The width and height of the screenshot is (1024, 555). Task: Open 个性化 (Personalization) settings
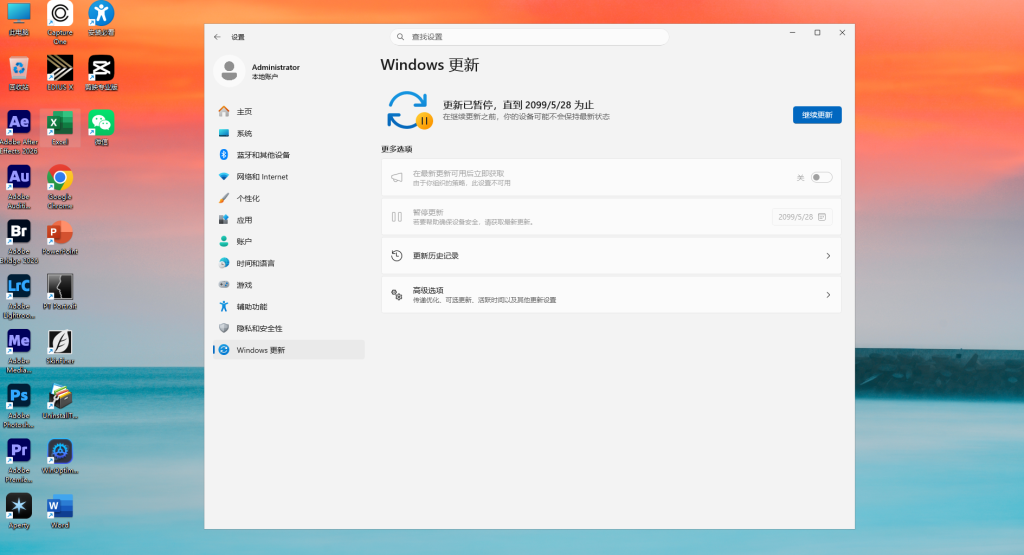[x=289, y=198]
